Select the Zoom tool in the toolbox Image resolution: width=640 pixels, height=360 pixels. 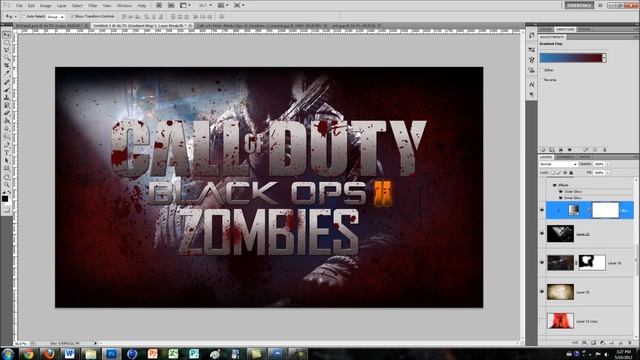pos(7,184)
